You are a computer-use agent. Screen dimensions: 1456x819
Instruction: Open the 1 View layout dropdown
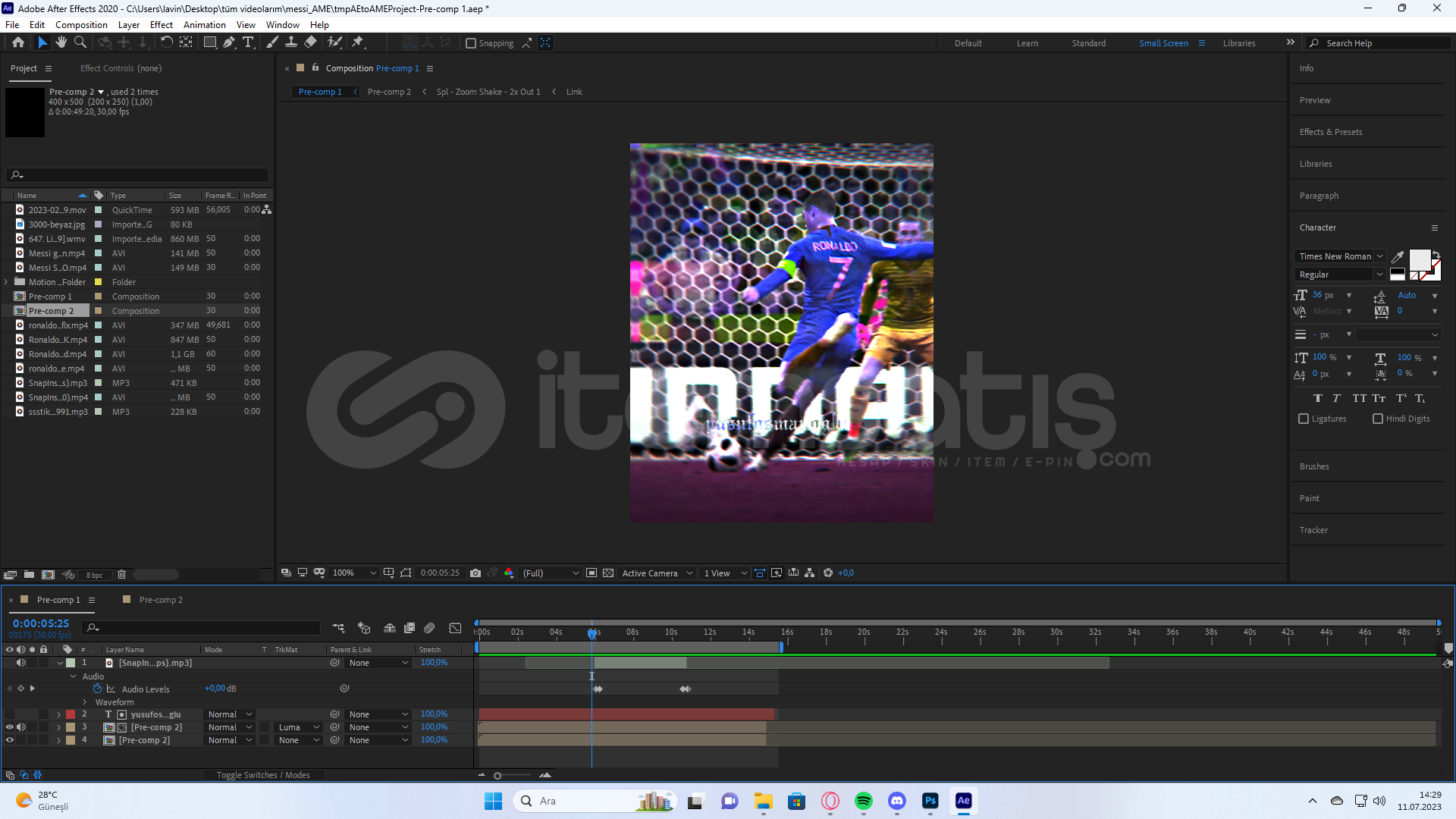[724, 573]
